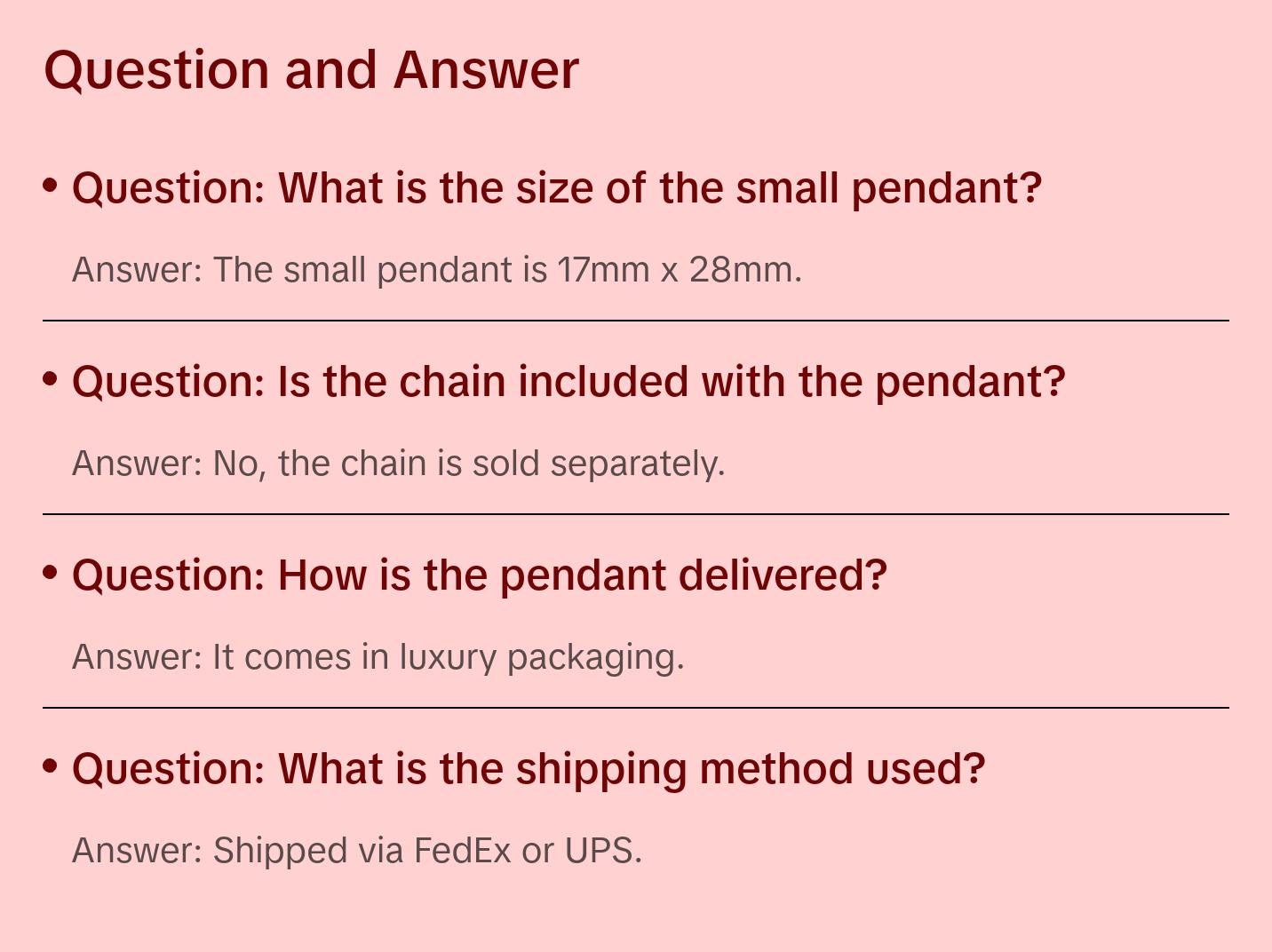Click the word "separately" in the chain answer
1272x952 pixels.
coord(637,464)
